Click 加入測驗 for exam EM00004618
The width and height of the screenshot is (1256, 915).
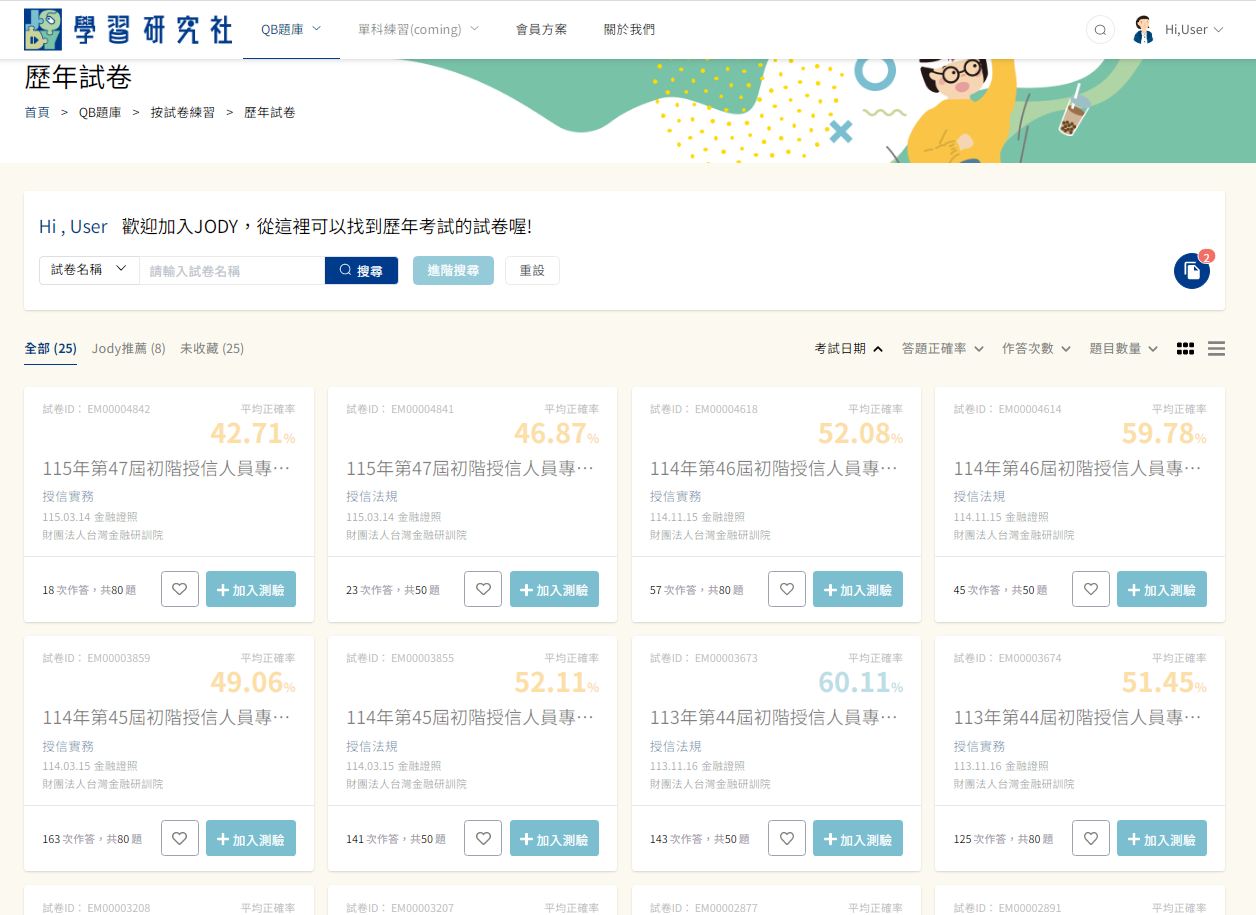(x=858, y=589)
